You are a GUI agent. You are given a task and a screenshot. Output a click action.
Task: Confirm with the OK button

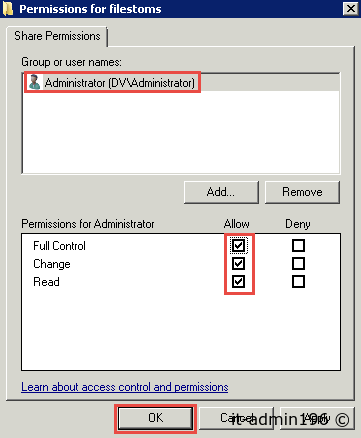pyautogui.click(x=155, y=418)
